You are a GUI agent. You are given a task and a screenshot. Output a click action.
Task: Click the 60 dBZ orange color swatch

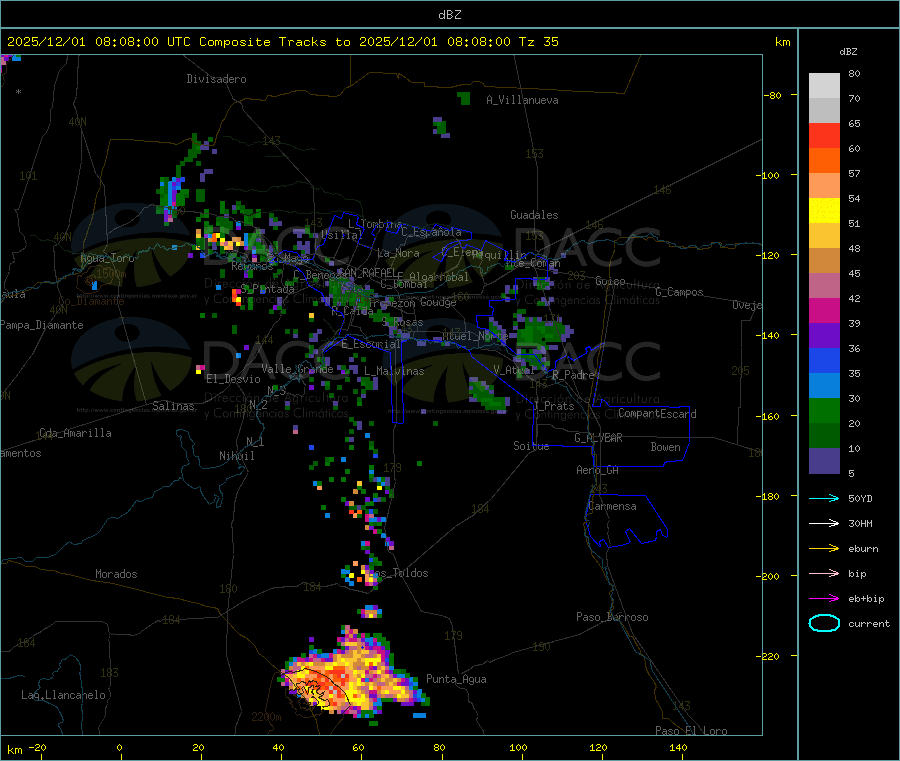(824, 161)
